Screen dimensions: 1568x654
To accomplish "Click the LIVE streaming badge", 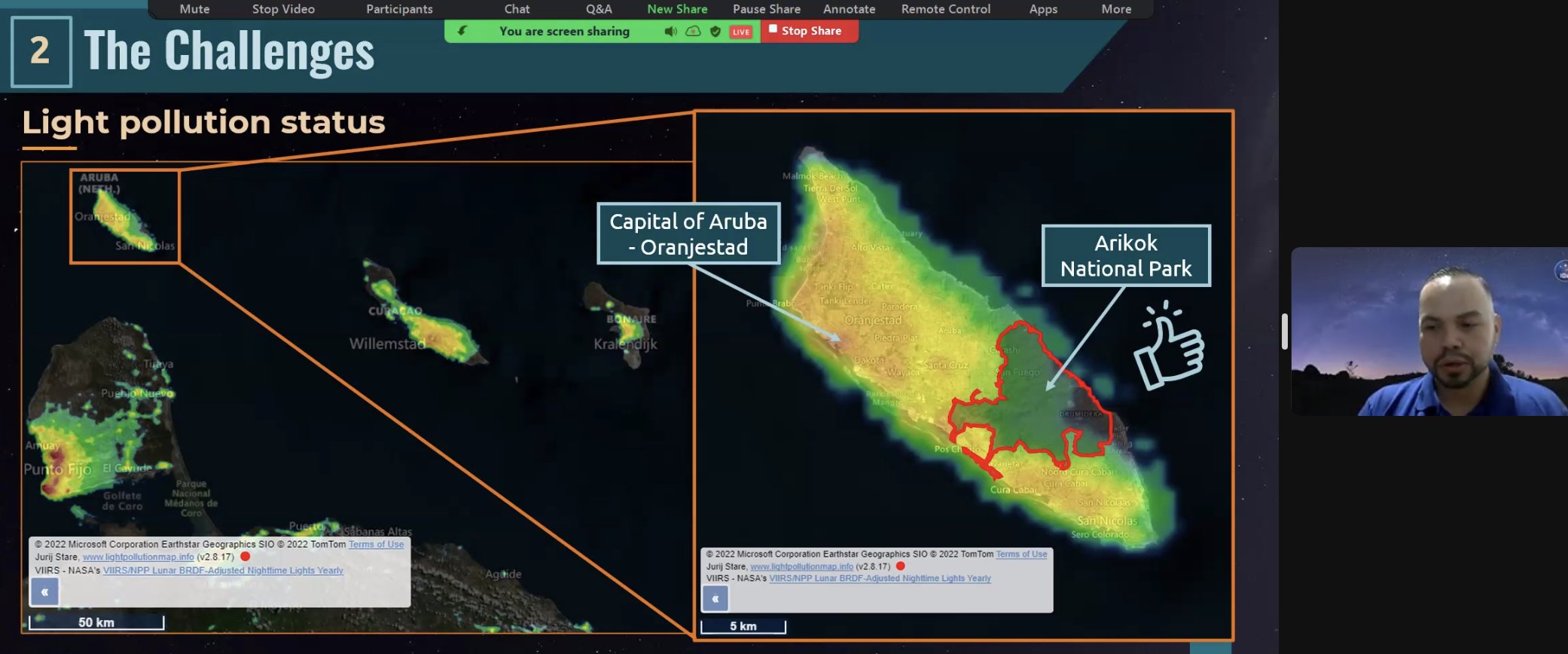I will click(741, 32).
